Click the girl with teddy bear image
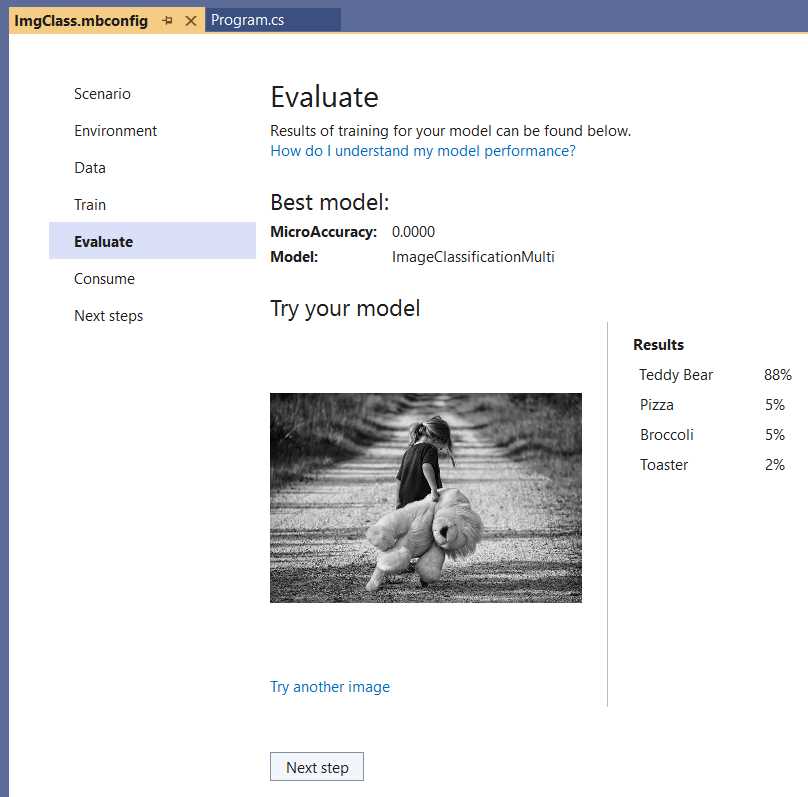 coord(426,498)
